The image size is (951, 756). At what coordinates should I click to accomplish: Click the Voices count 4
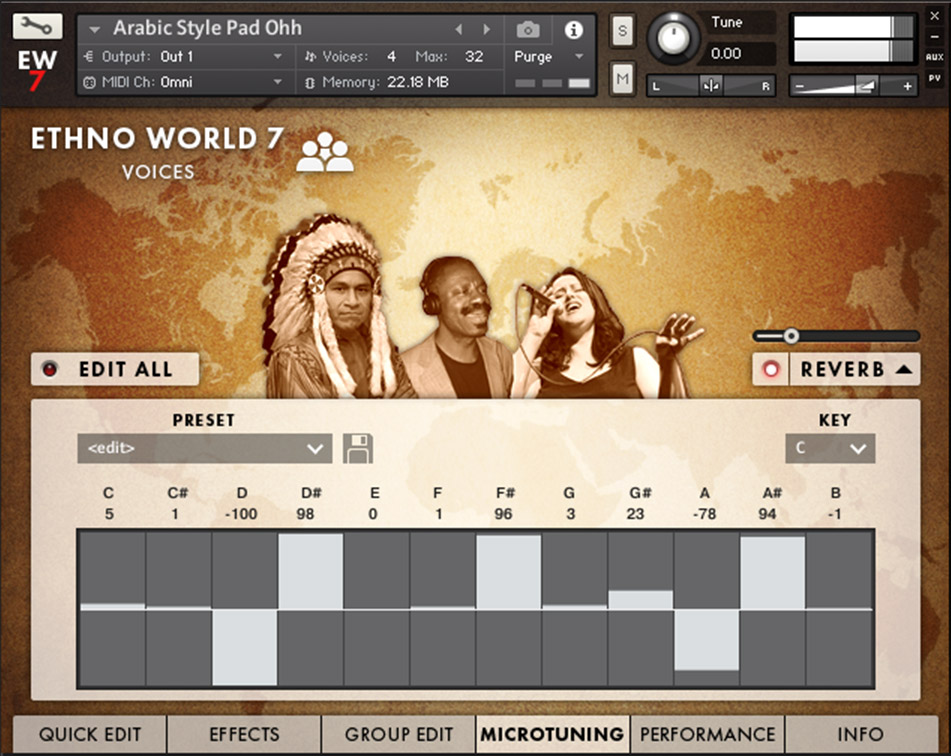click(x=391, y=56)
